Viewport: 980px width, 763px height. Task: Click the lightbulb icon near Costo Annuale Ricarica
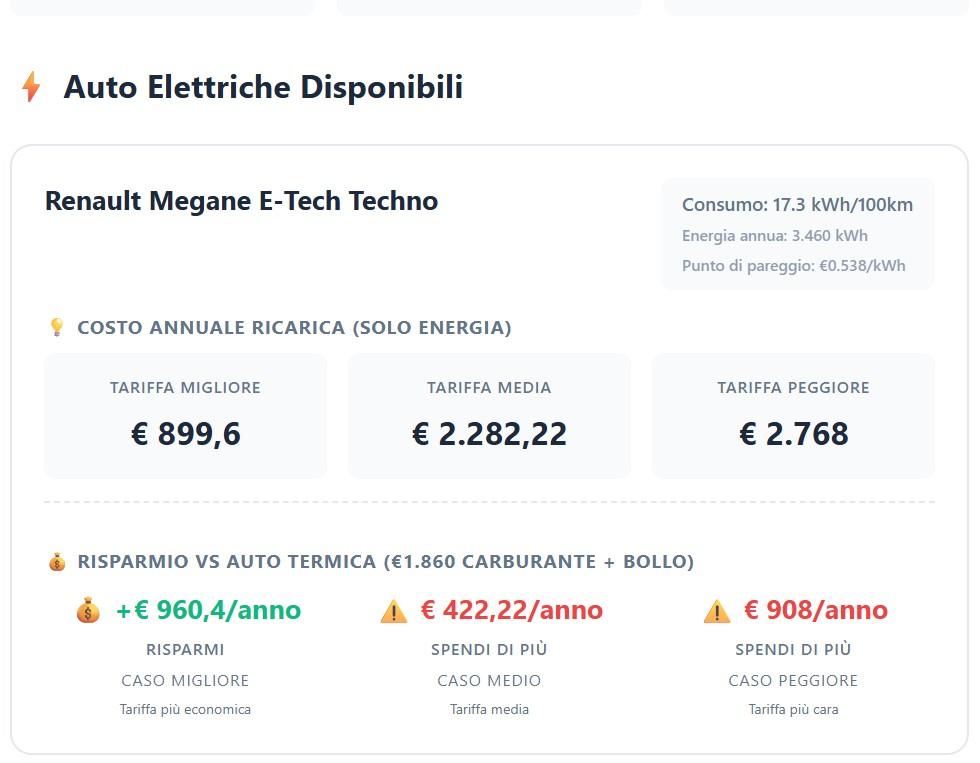click(57, 327)
